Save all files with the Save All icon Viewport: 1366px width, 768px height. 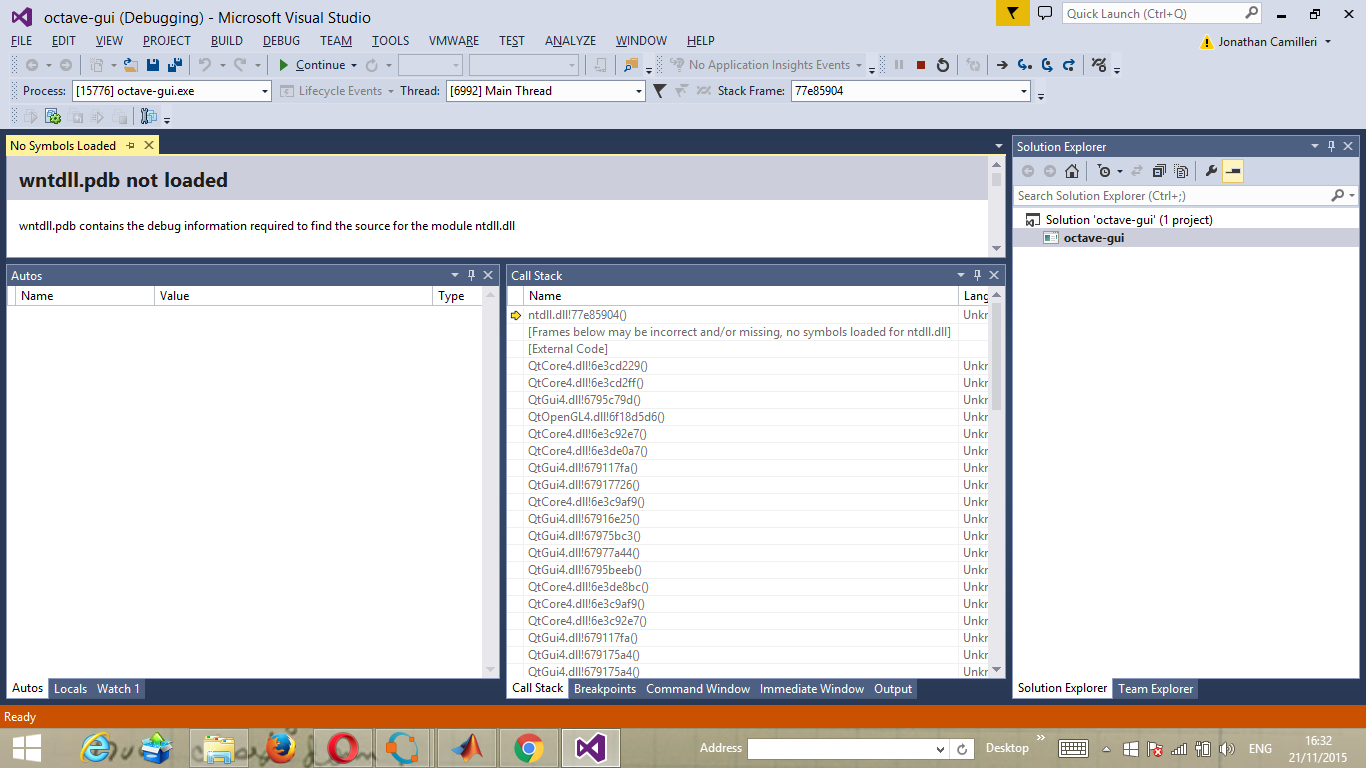(x=175, y=65)
